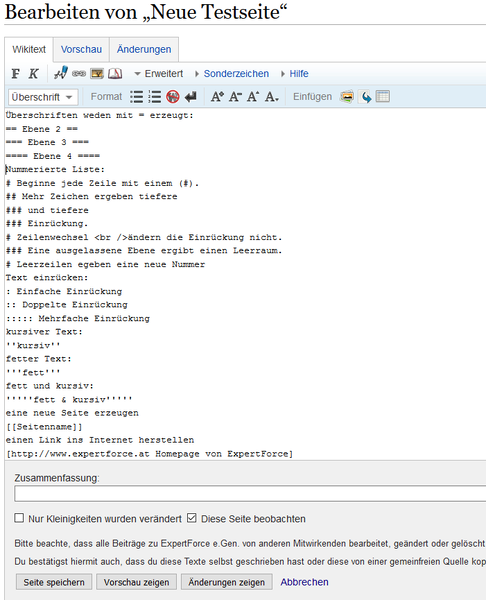This screenshot has height=600, width=486.
Task: Click the line '== Ebene 2 =='
Action: coord(42,129)
